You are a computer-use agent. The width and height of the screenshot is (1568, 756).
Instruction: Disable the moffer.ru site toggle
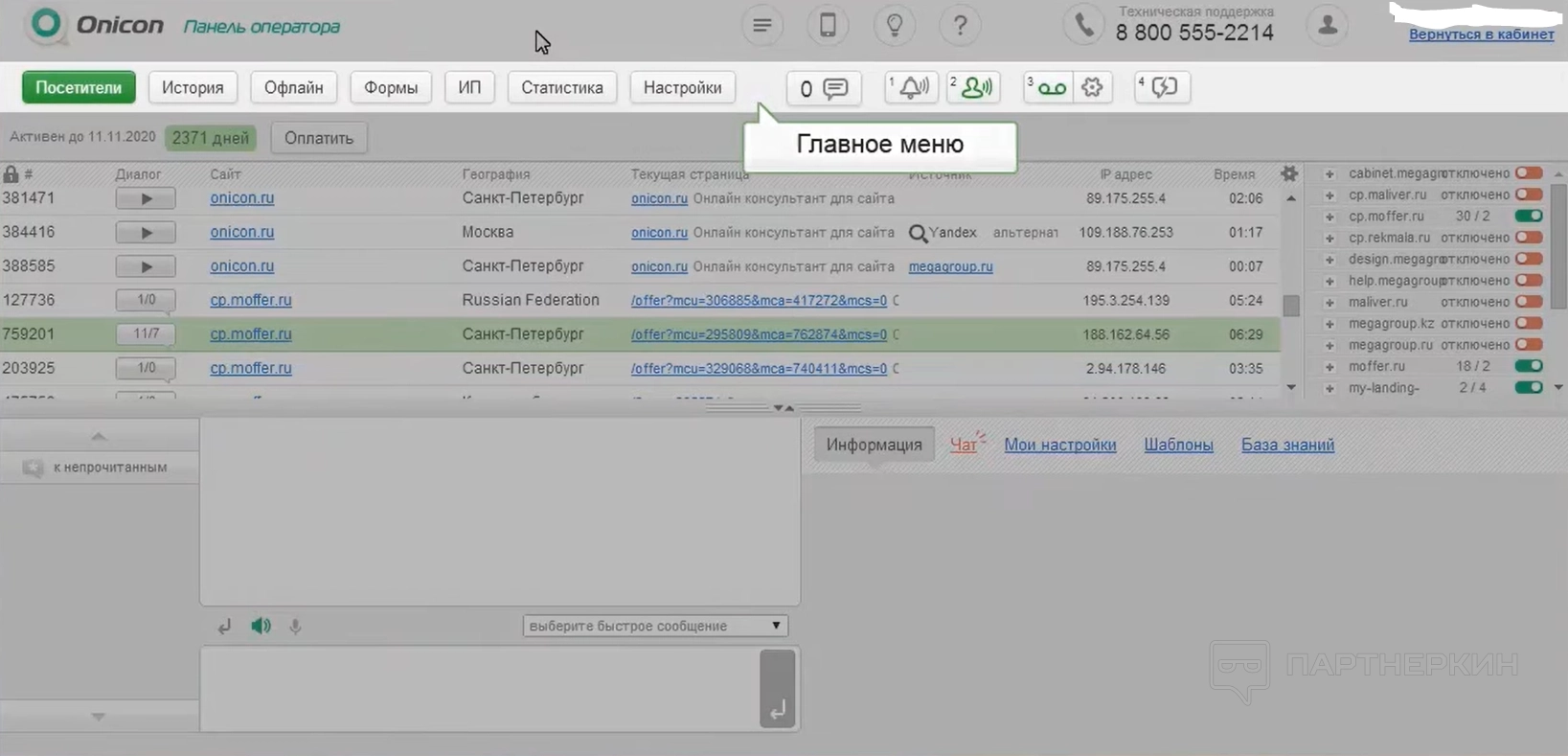1529,366
